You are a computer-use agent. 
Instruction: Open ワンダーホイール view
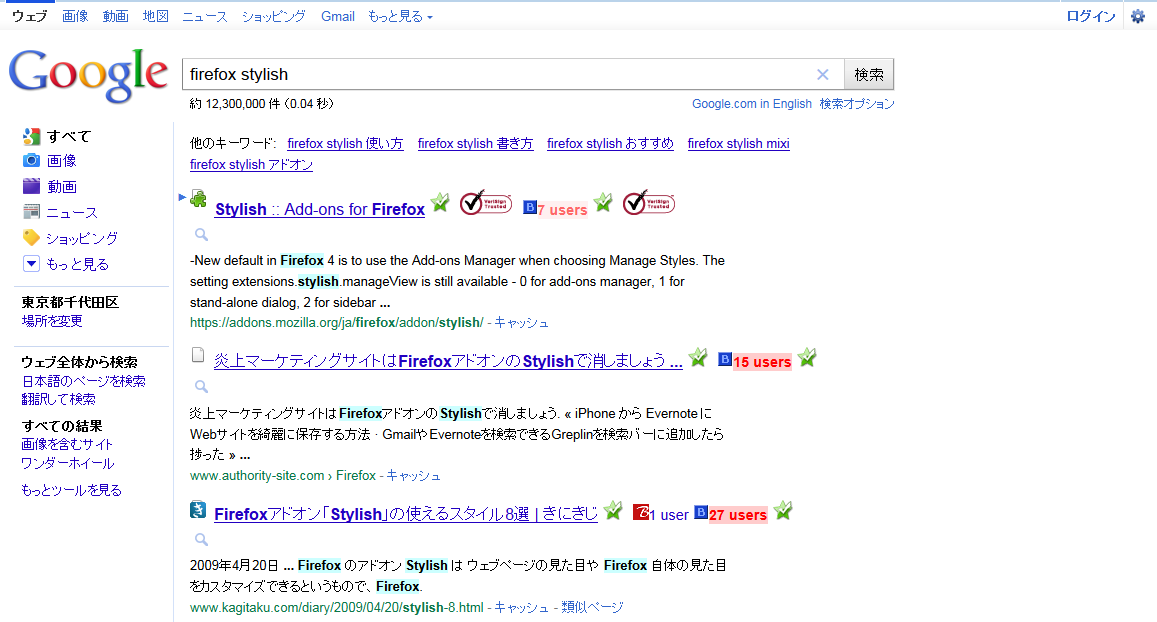pyautogui.click(x=68, y=463)
